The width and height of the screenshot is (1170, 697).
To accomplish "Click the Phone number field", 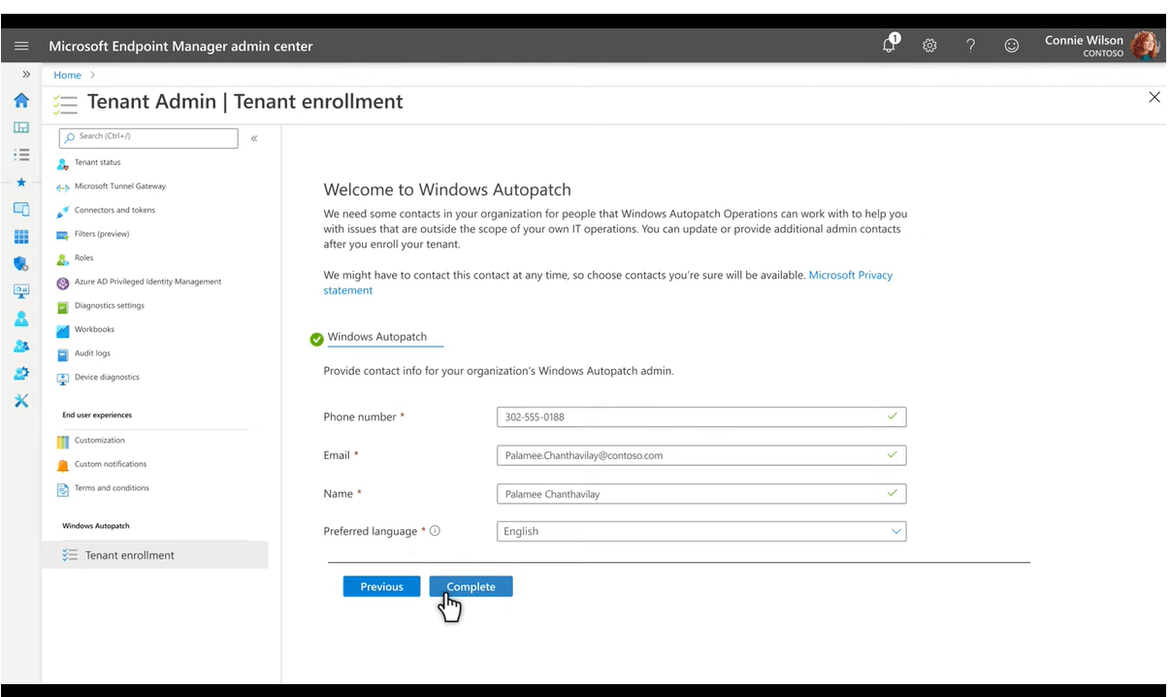I will (701, 417).
